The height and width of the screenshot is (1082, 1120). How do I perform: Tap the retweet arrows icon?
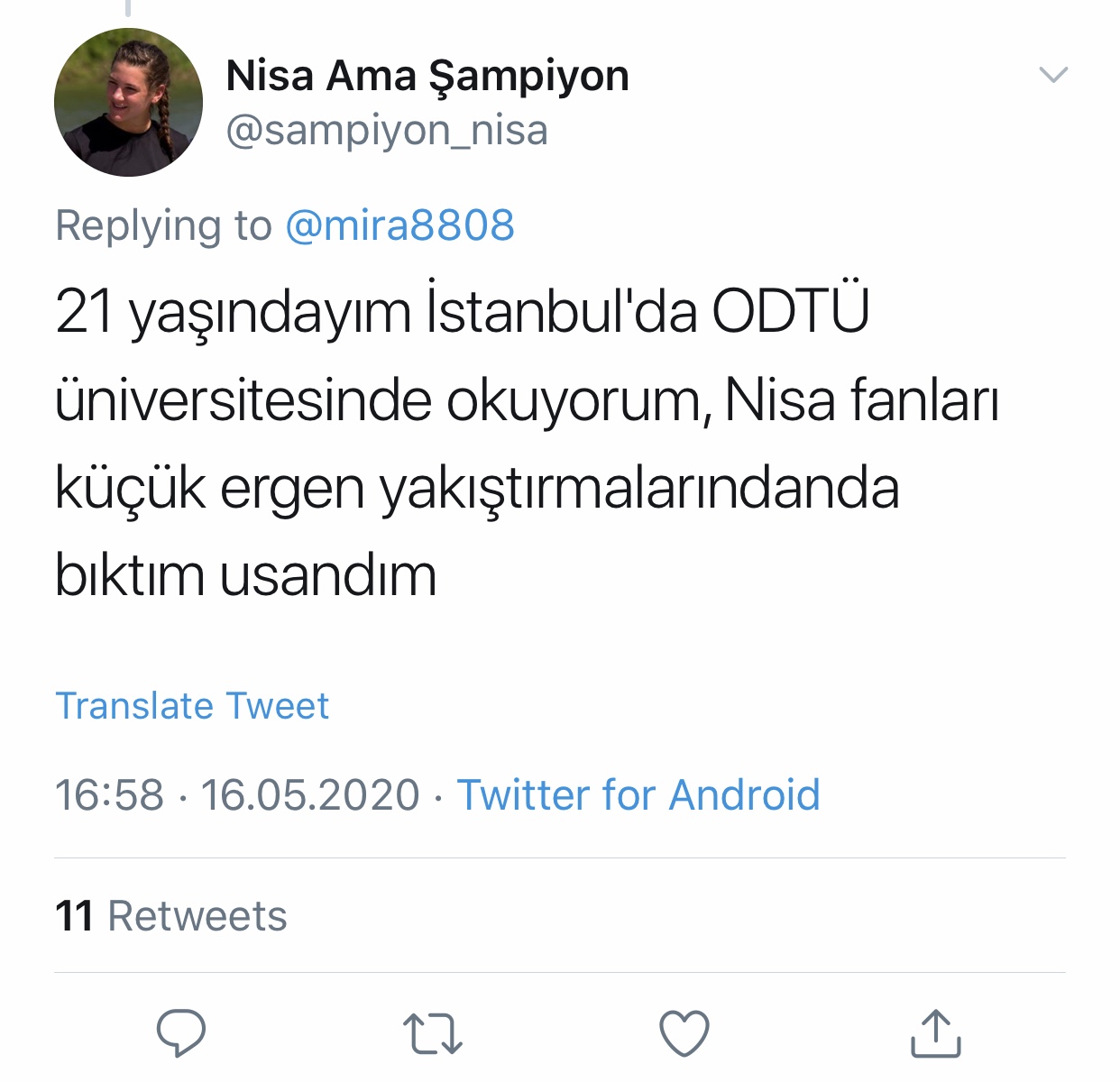pos(433,1034)
